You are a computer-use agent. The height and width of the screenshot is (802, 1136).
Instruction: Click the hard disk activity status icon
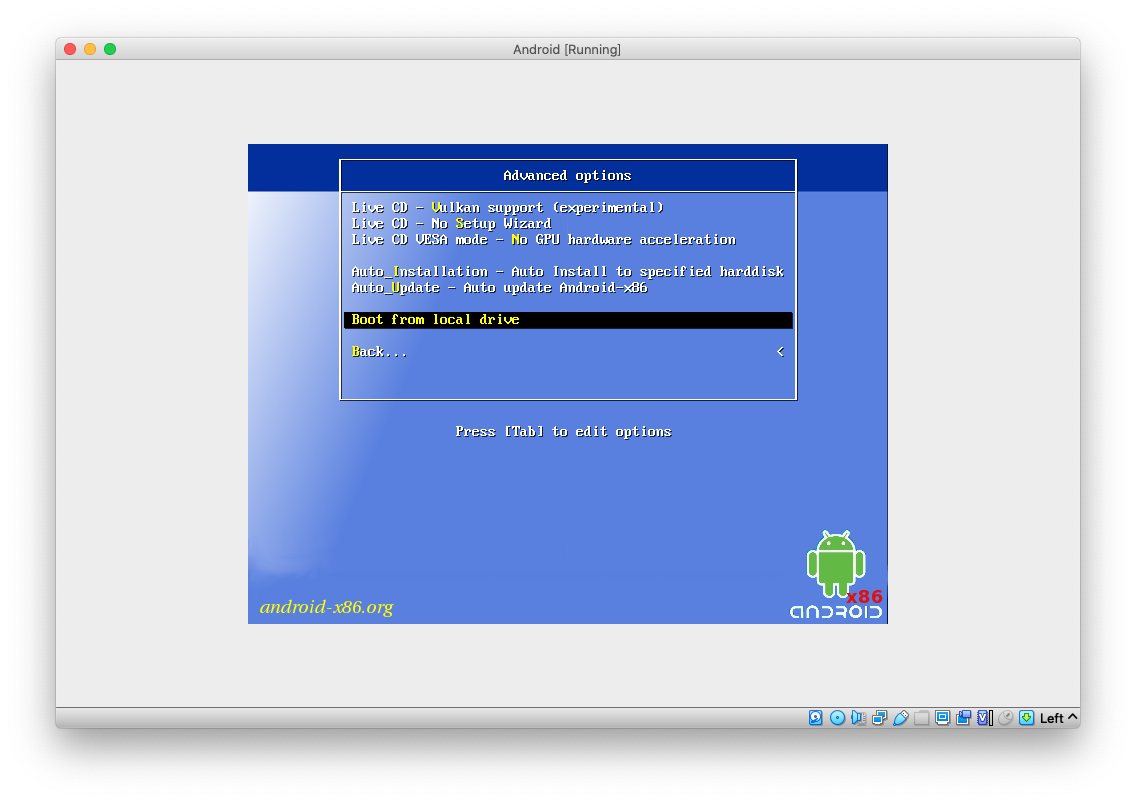(816, 718)
